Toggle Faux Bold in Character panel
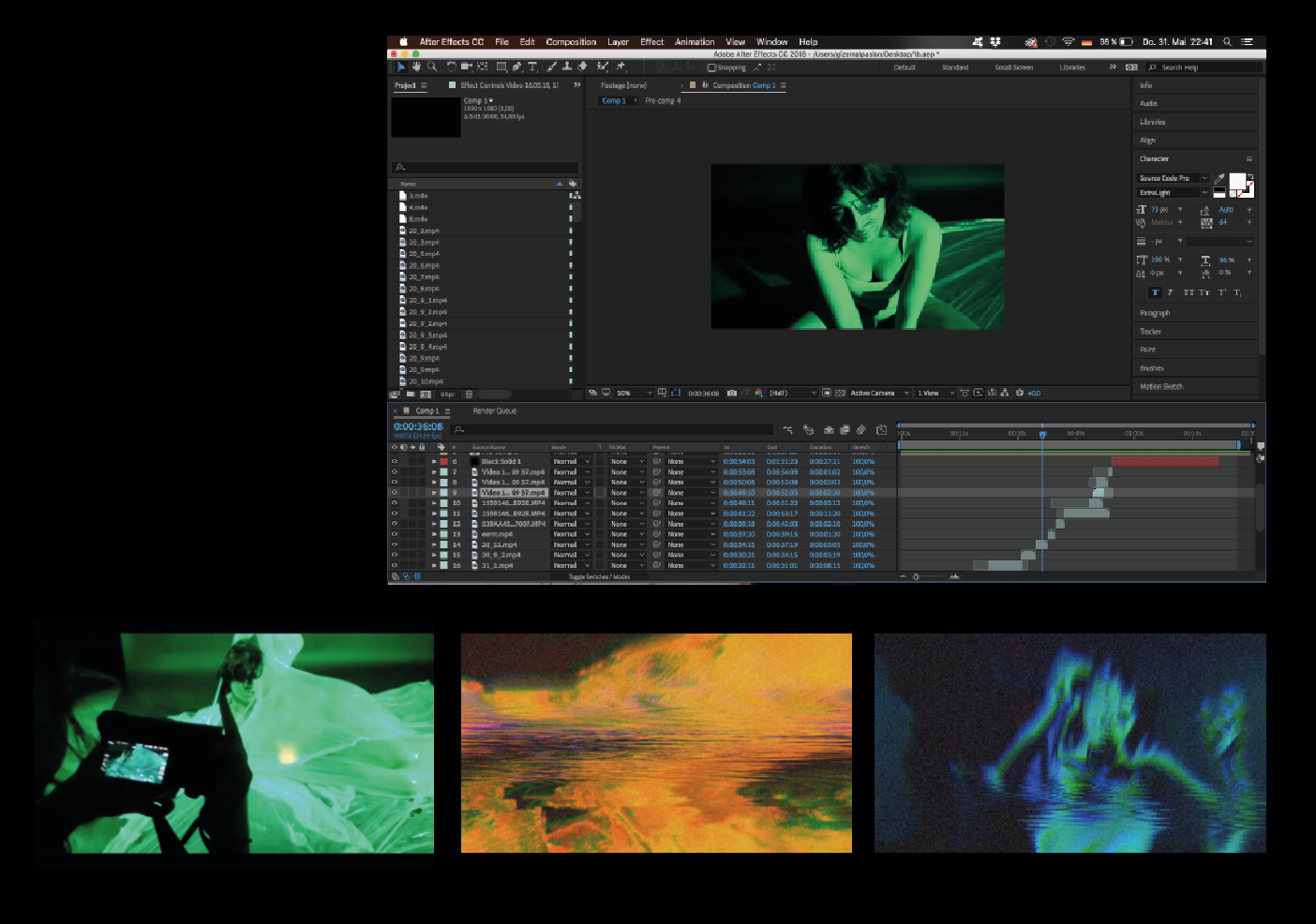Image resolution: width=1316 pixels, height=924 pixels. [1155, 292]
